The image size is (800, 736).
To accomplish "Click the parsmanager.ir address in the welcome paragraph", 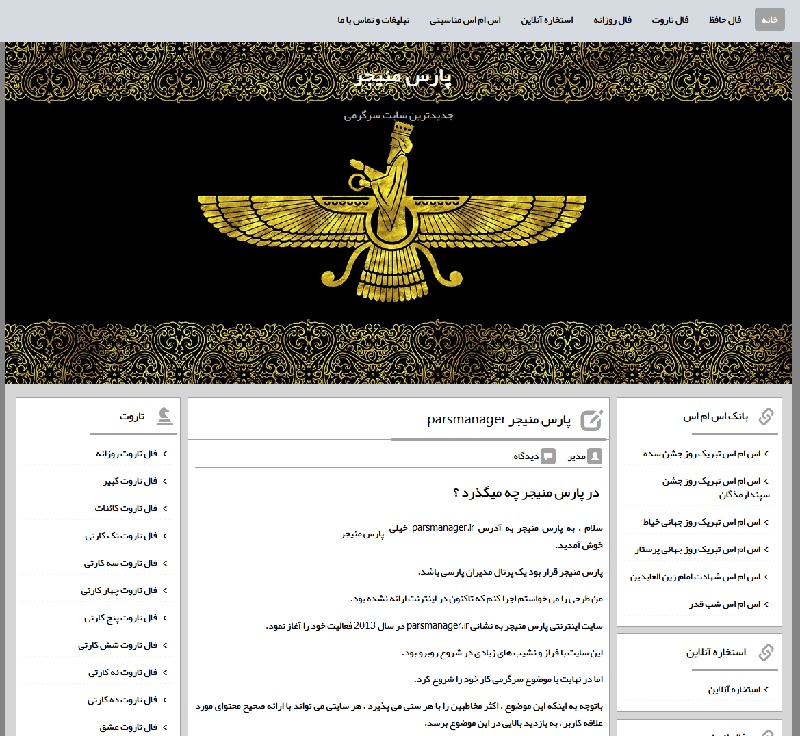I will click(x=443, y=528).
